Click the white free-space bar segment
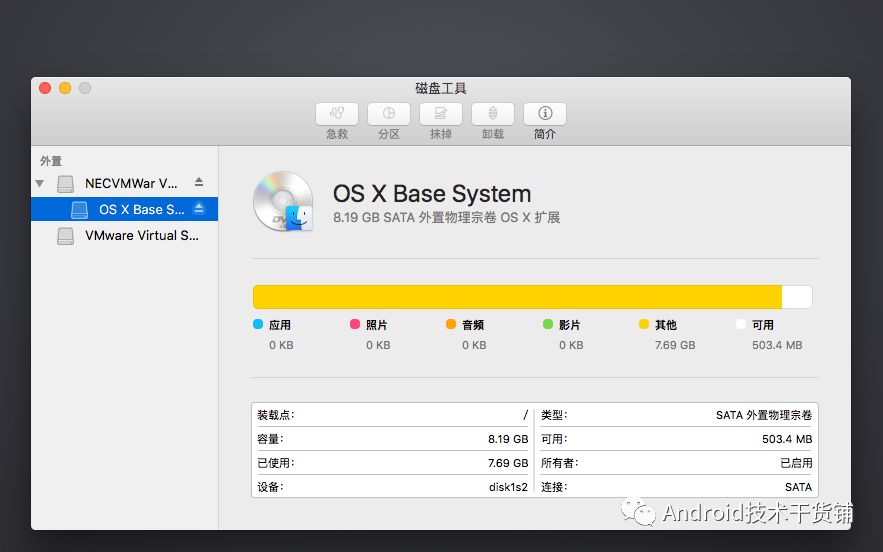 coord(797,297)
